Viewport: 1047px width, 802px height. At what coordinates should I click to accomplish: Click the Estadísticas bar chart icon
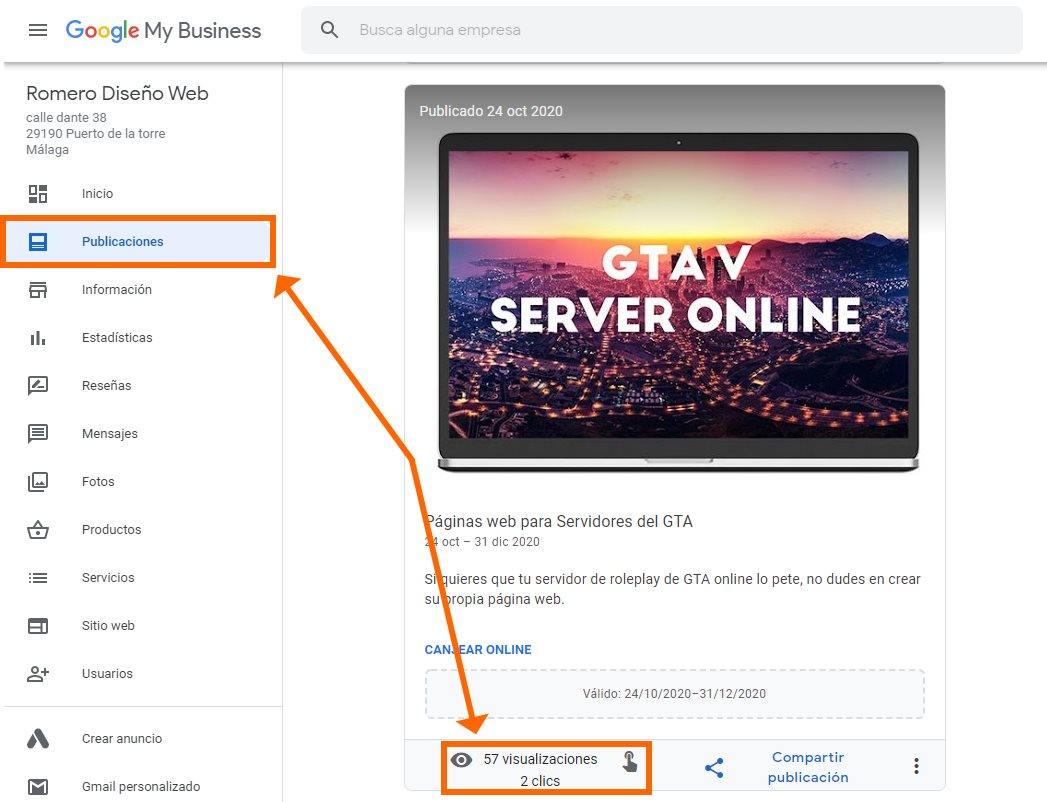(38, 338)
